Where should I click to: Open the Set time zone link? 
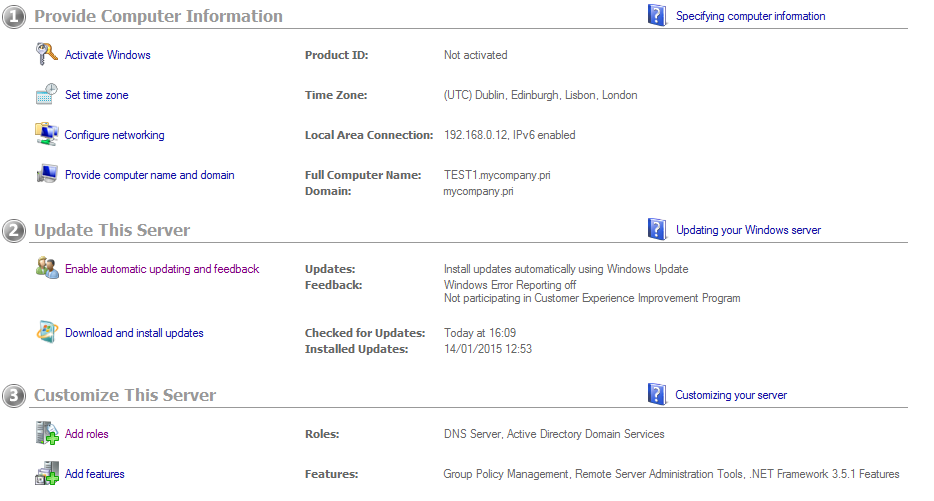point(96,95)
